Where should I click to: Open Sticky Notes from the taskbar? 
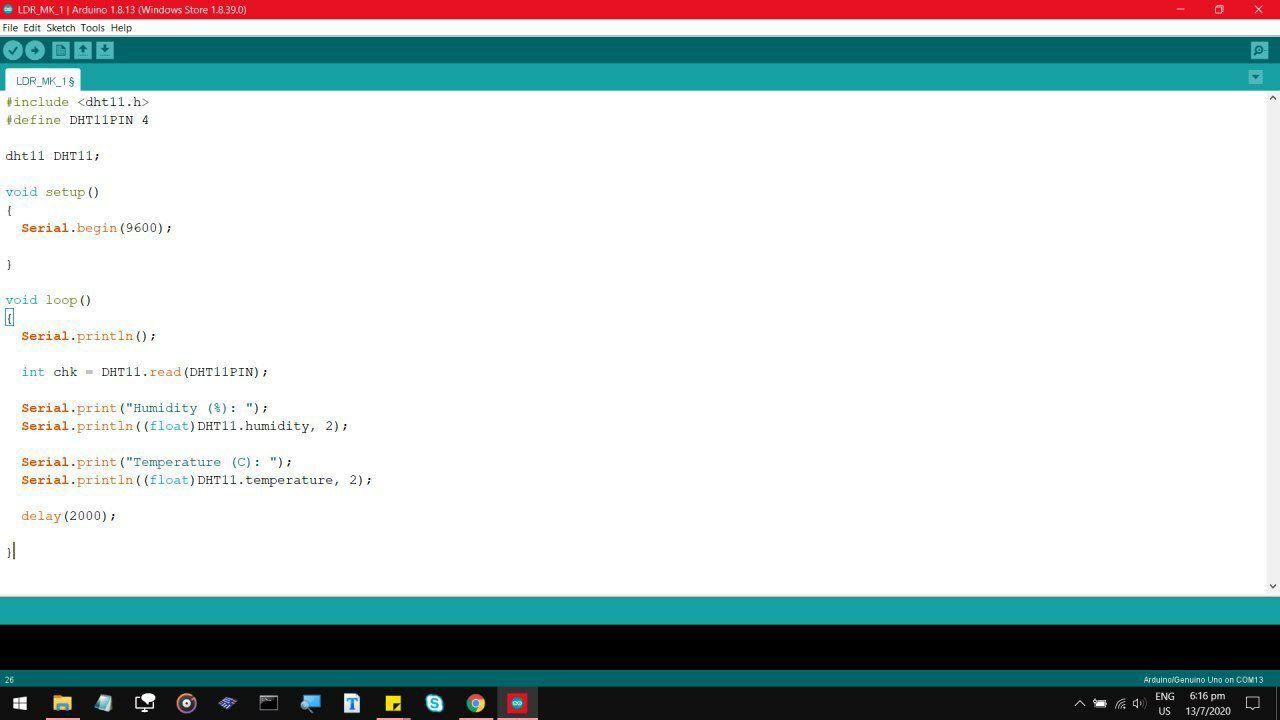(x=393, y=704)
